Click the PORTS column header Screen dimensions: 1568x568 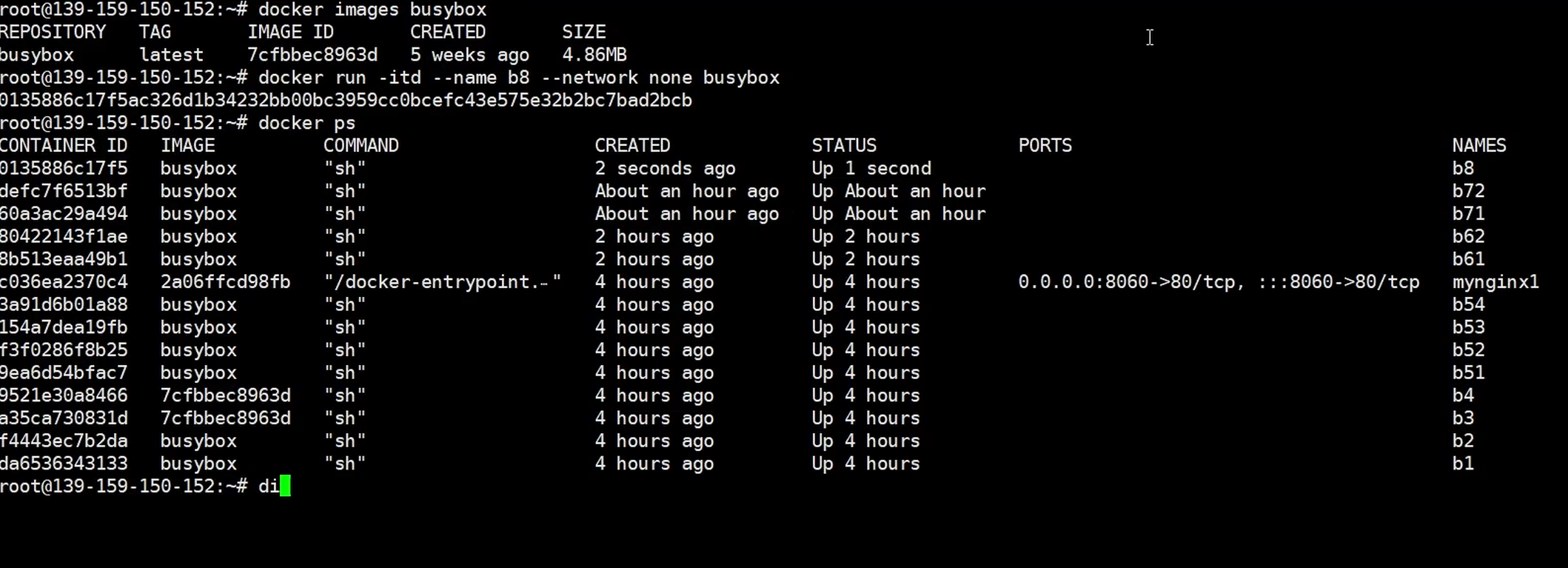click(x=1045, y=146)
